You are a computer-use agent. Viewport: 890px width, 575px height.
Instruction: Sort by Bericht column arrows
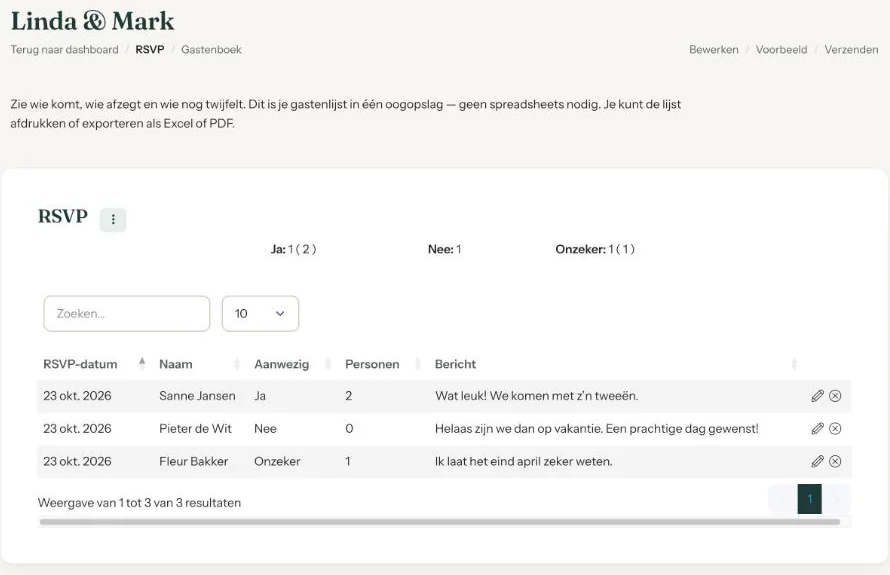794,364
